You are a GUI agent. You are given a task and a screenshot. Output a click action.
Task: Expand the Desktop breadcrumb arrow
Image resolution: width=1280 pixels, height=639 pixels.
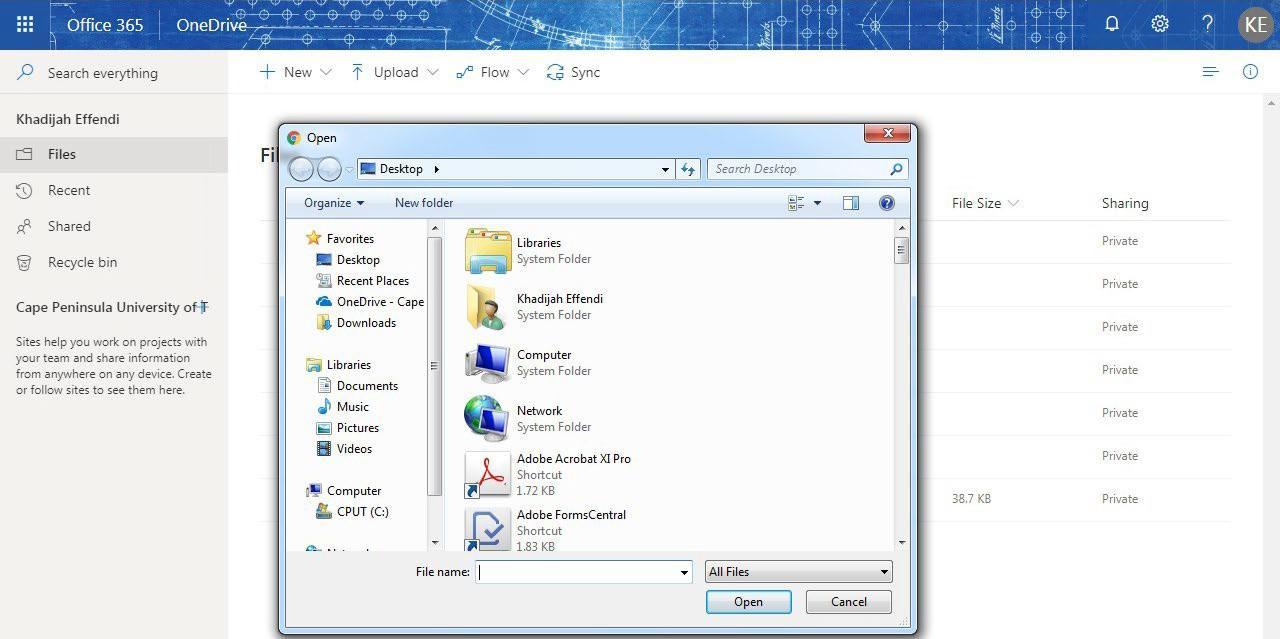(x=437, y=169)
